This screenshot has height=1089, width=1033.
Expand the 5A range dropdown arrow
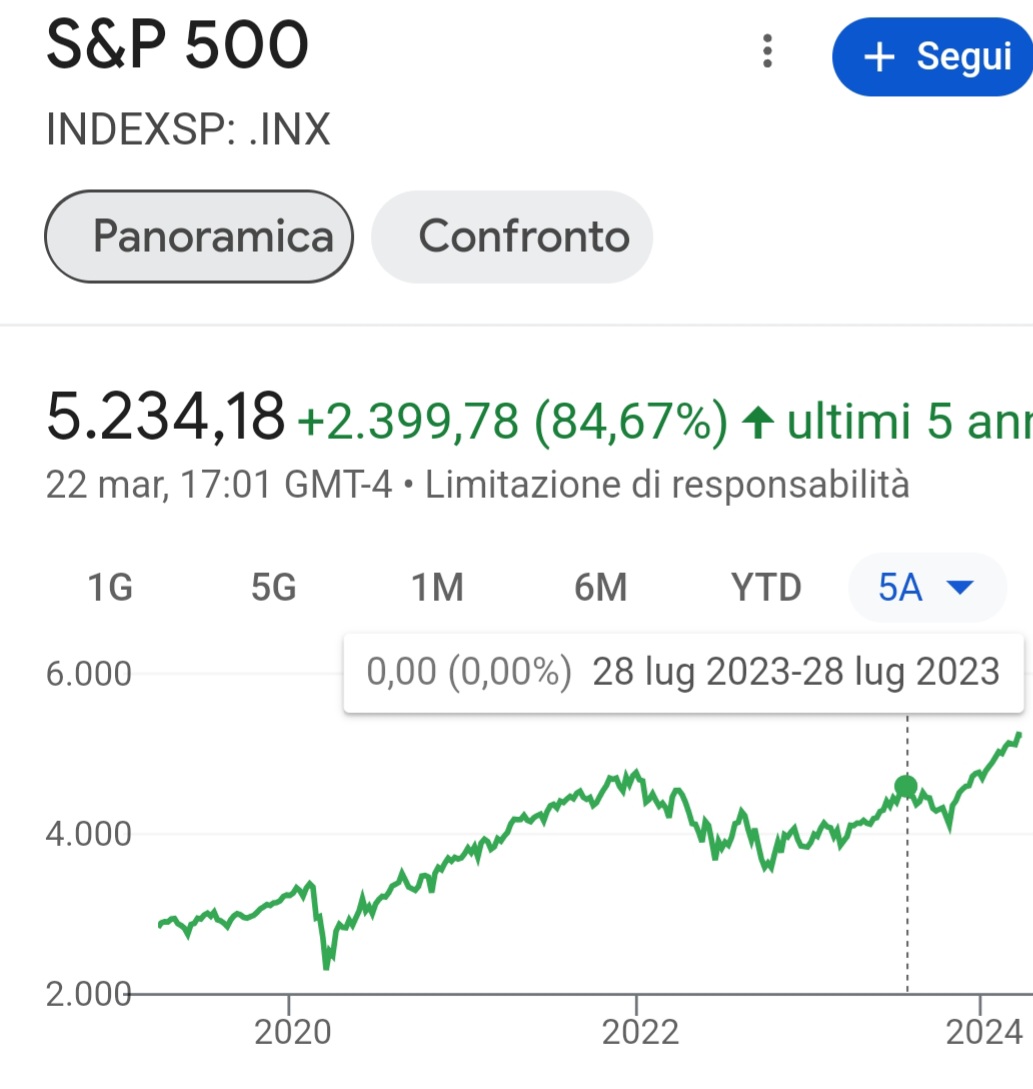coord(959,588)
